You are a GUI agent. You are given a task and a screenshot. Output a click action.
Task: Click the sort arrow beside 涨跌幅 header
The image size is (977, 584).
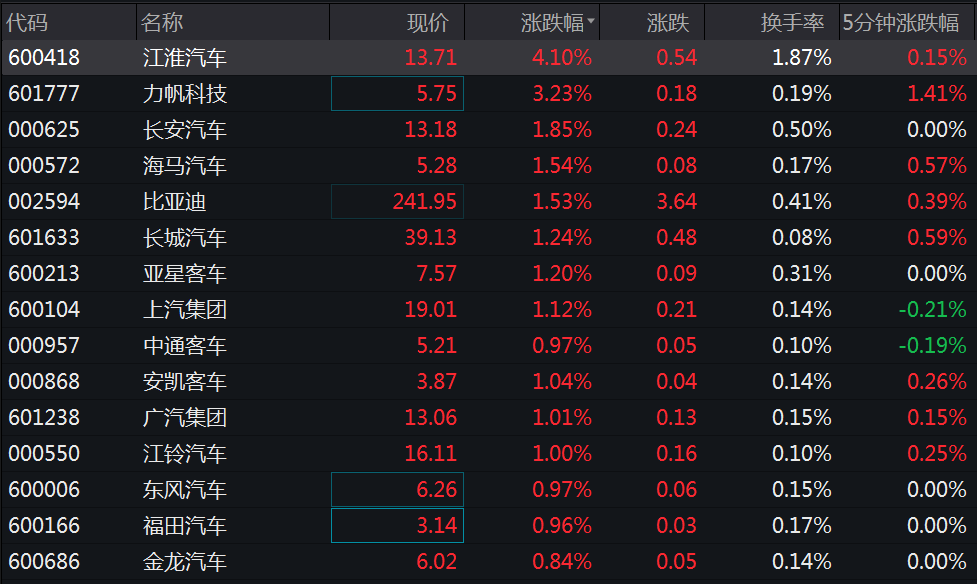[591, 21]
